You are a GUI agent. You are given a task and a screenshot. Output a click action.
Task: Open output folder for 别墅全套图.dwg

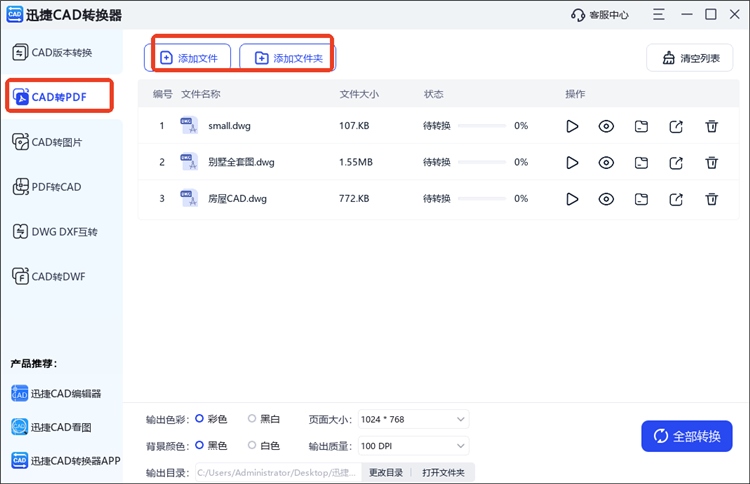tap(641, 163)
